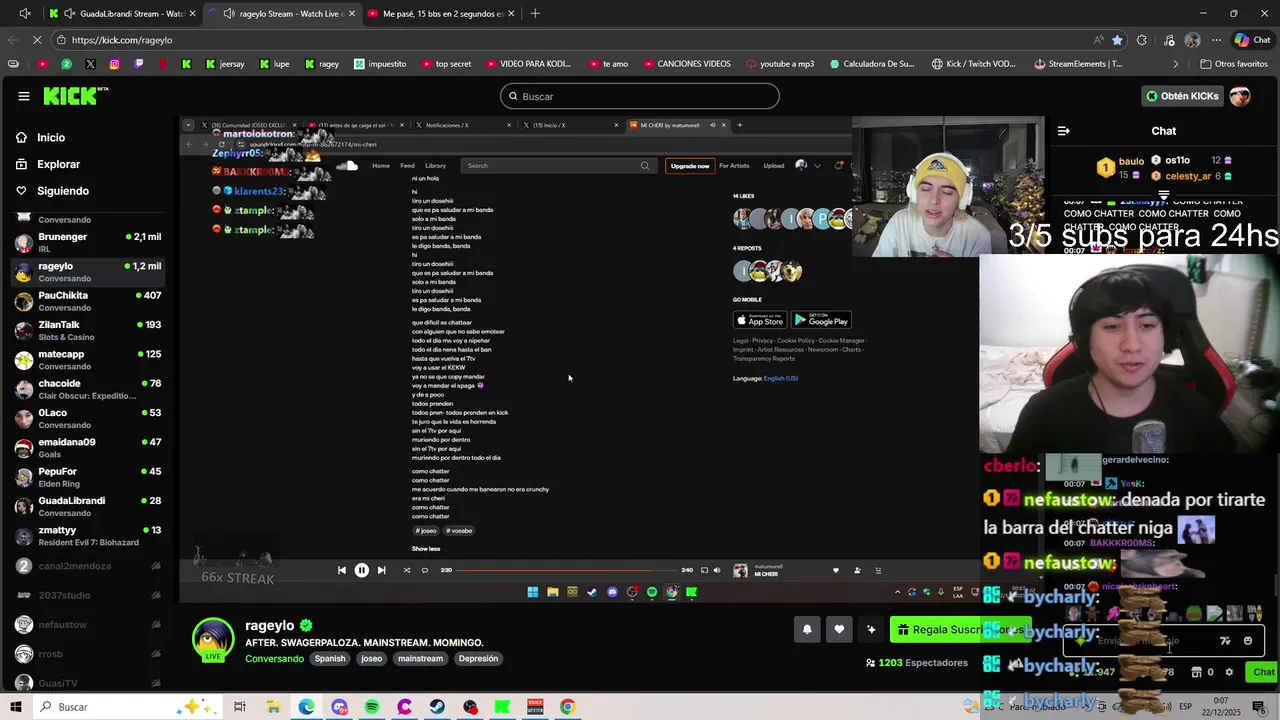The height and width of the screenshot is (720, 1280).
Task: Open matecapp channel in the sidebar
Action: click(87, 360)
